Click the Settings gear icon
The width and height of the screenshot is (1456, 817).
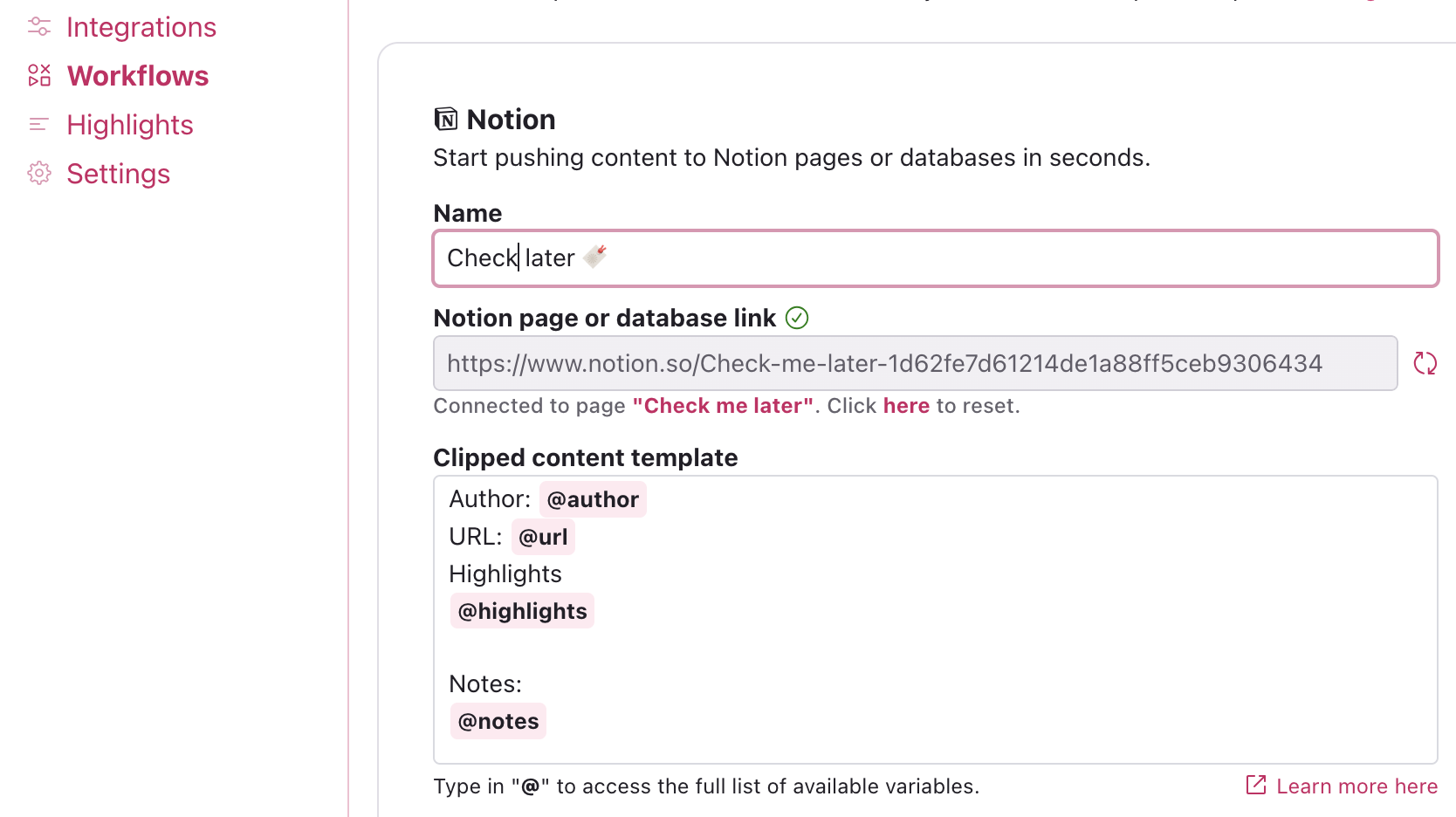point(39,174)
